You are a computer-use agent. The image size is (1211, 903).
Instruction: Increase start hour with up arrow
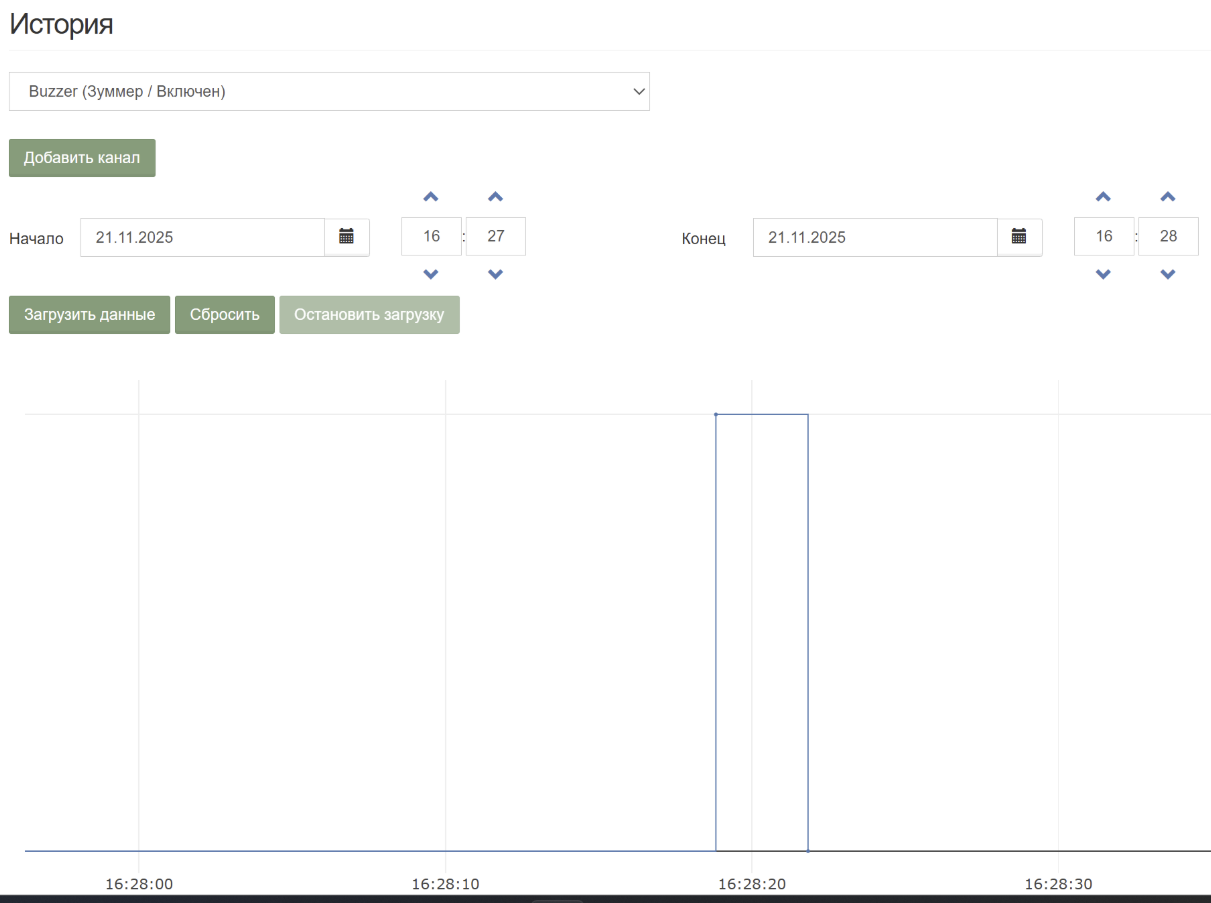click(x=431, y=197)
